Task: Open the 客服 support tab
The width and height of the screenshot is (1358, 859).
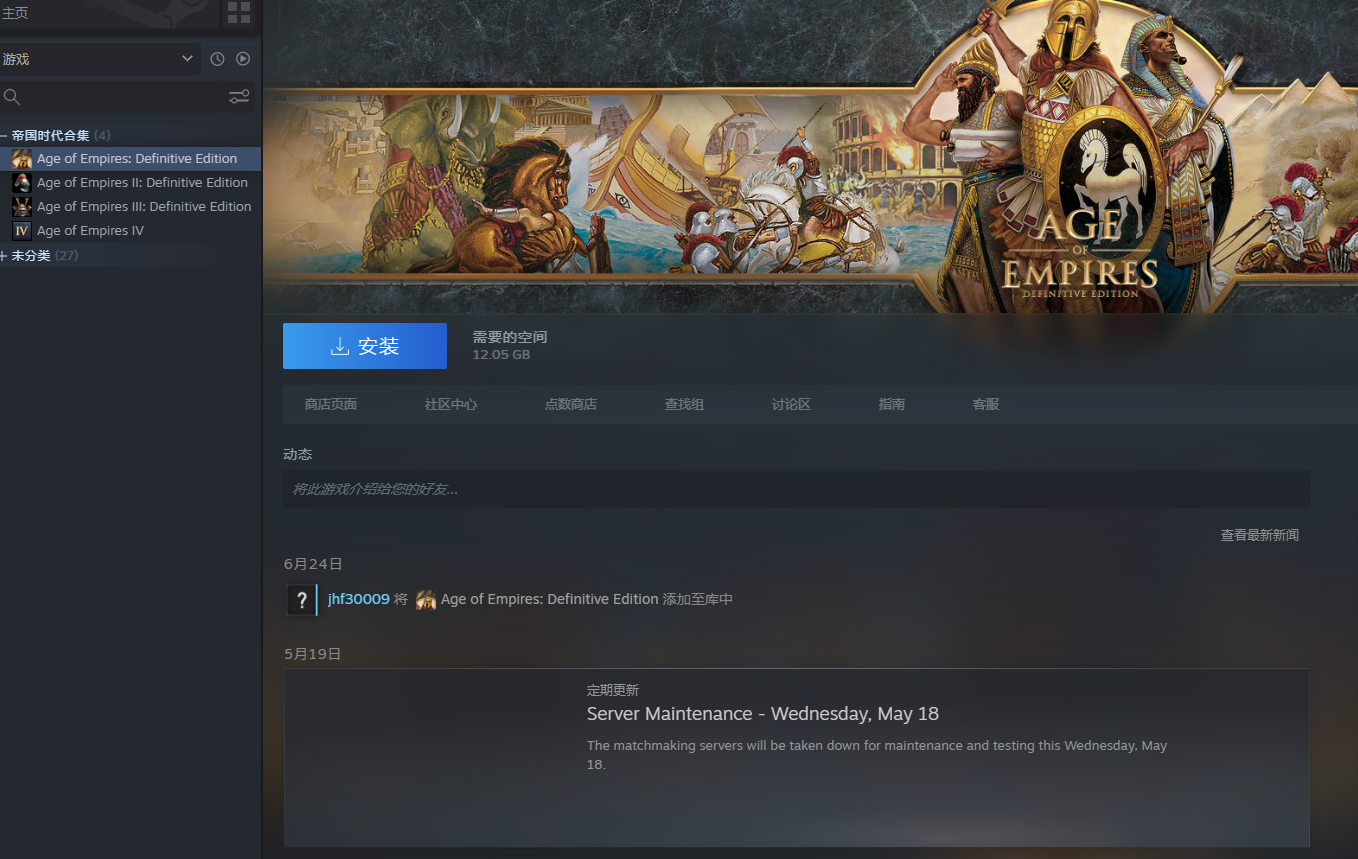Action: (986, 404)
